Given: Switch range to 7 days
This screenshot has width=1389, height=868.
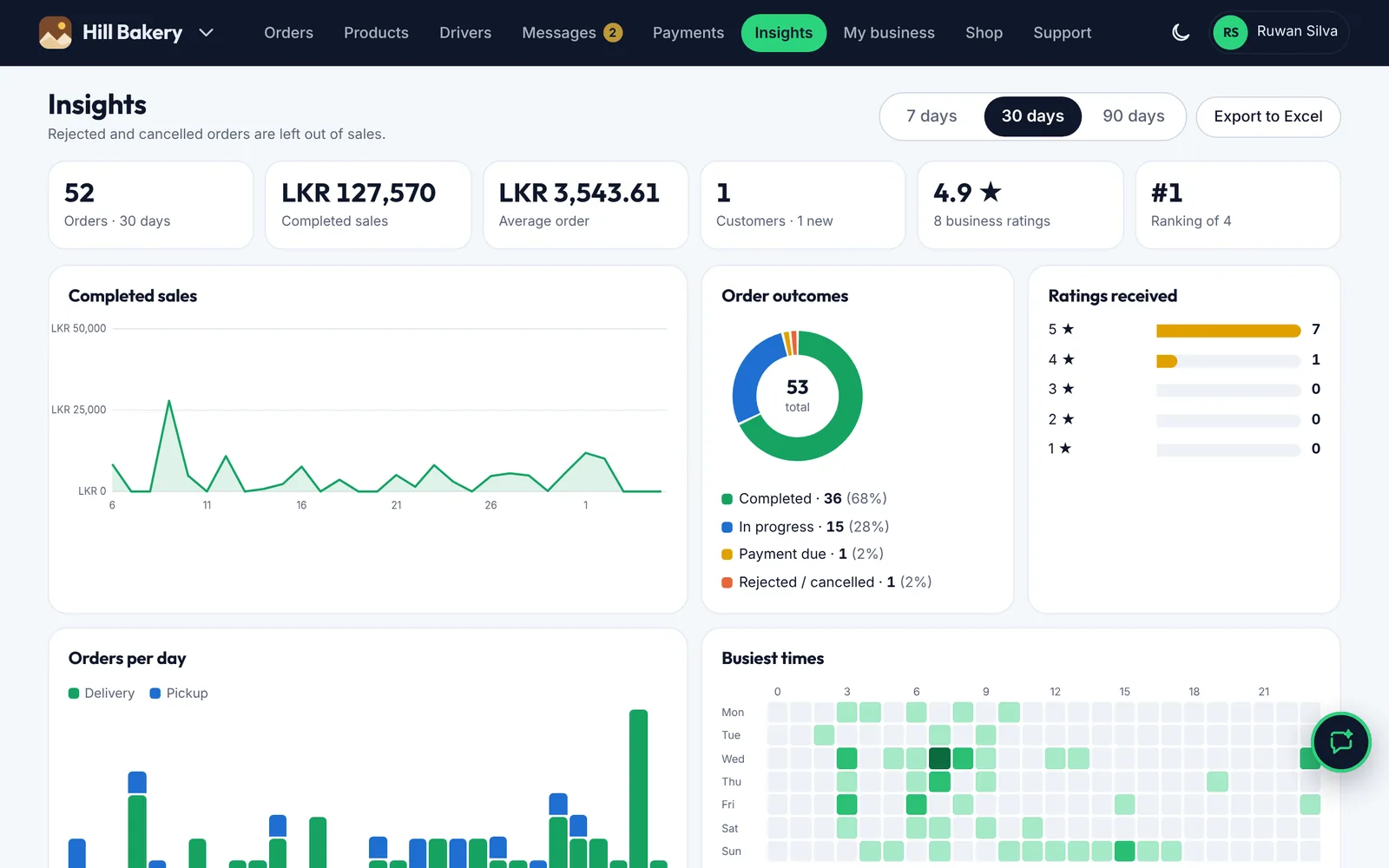Looking at the screenshot, I should point(931,116).
